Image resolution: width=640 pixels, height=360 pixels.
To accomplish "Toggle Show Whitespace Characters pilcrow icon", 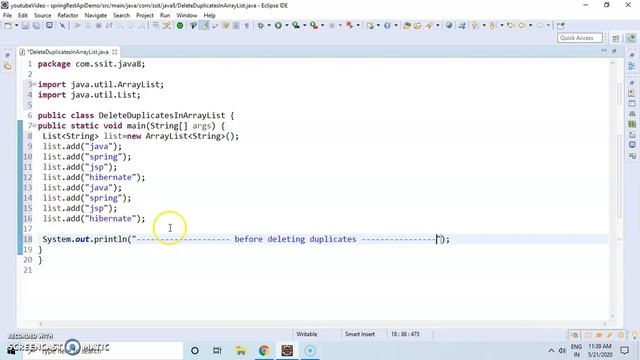I will tap(247, 25).
